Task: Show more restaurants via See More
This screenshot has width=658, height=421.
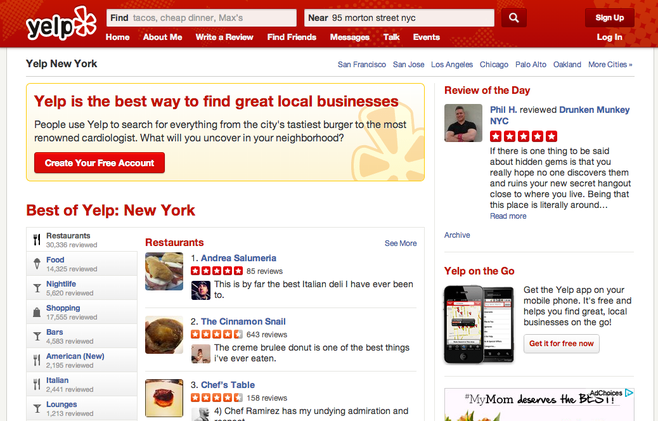Action: 400,243
